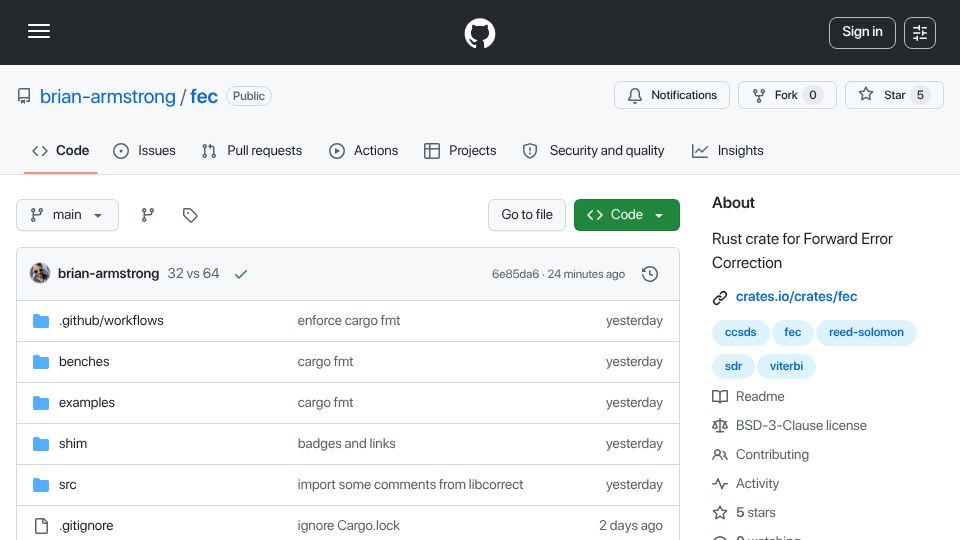Open 'enforce cargo fmt' commit message
This screenshot has height=540, width=960.
(349, 320)
